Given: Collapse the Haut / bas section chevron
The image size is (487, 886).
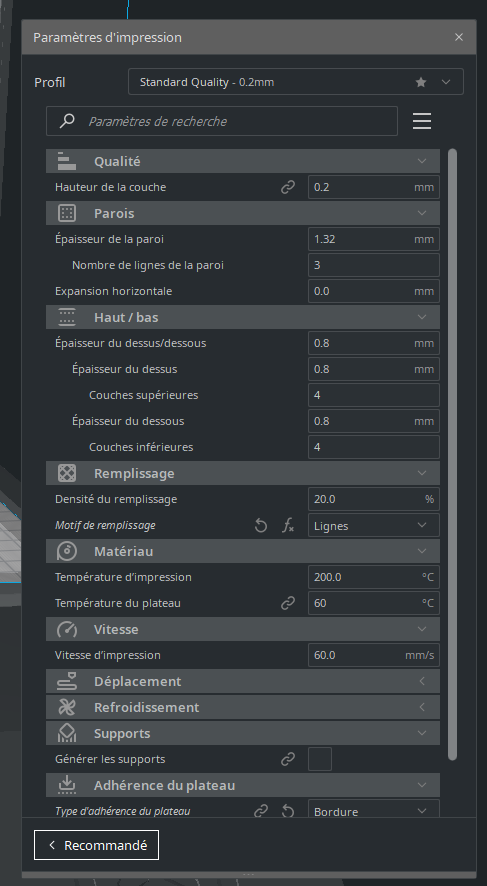Looking at the screenshot, I should coord(422,317).
